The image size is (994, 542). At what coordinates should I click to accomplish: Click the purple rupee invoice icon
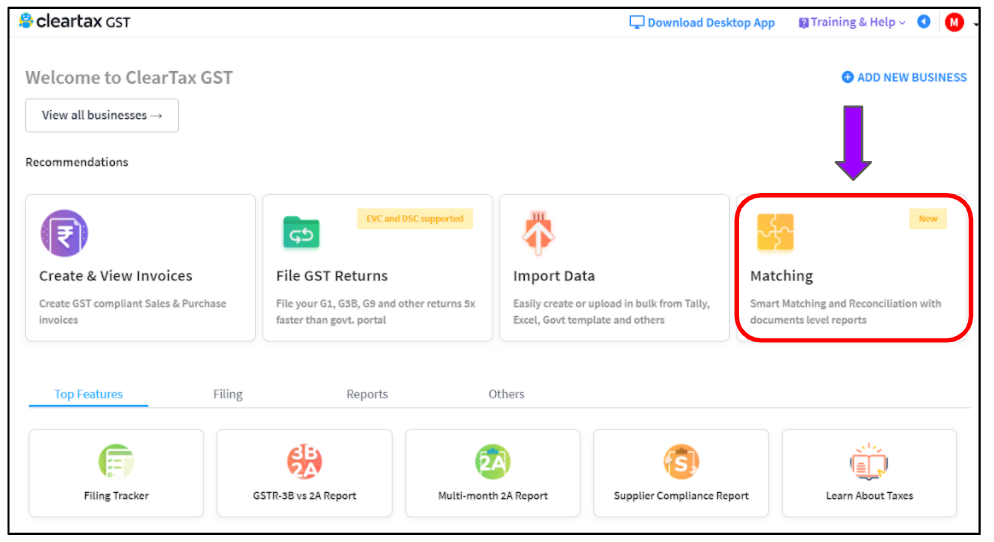(64, 233)
